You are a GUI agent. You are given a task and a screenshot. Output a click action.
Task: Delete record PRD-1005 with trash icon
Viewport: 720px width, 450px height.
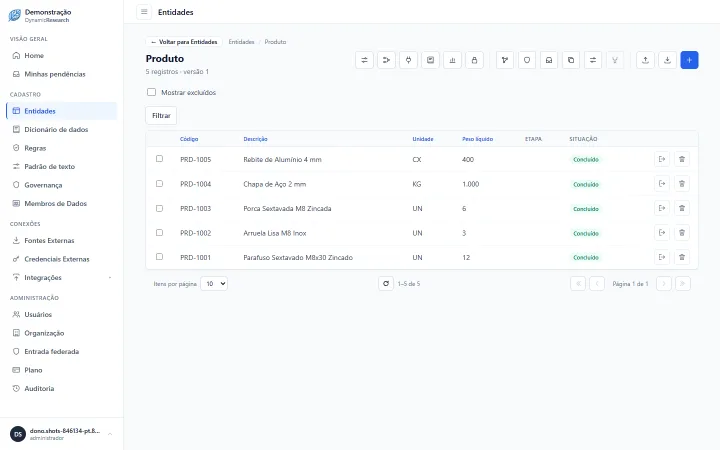[x=682, y=159]
